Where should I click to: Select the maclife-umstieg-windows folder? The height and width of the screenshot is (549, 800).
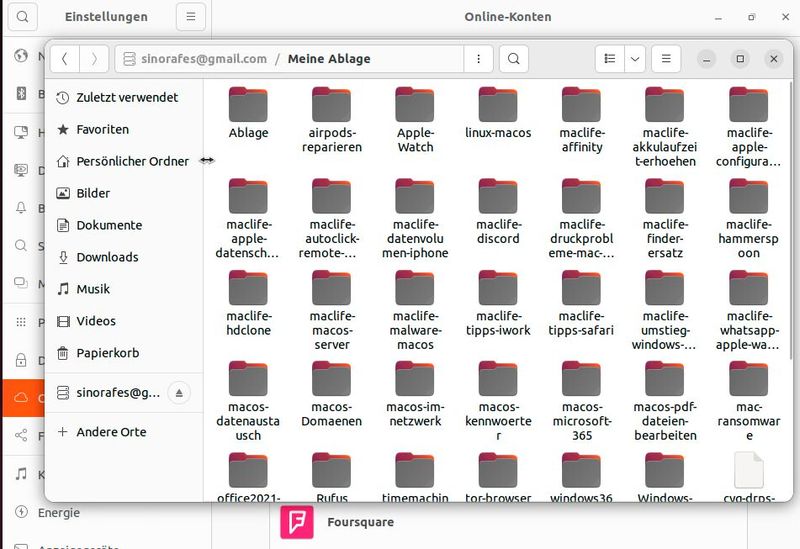664,310
